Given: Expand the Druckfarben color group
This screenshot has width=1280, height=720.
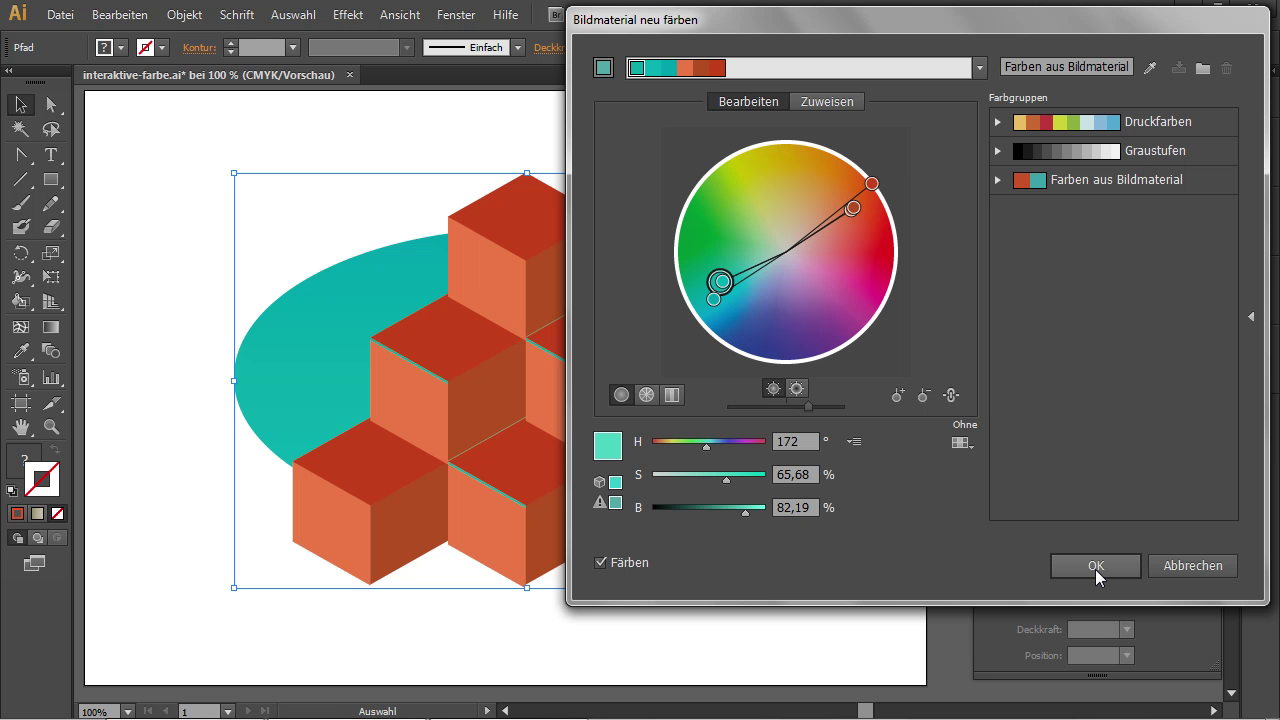Looking at the screenshot, I should (x=997, y=122).
